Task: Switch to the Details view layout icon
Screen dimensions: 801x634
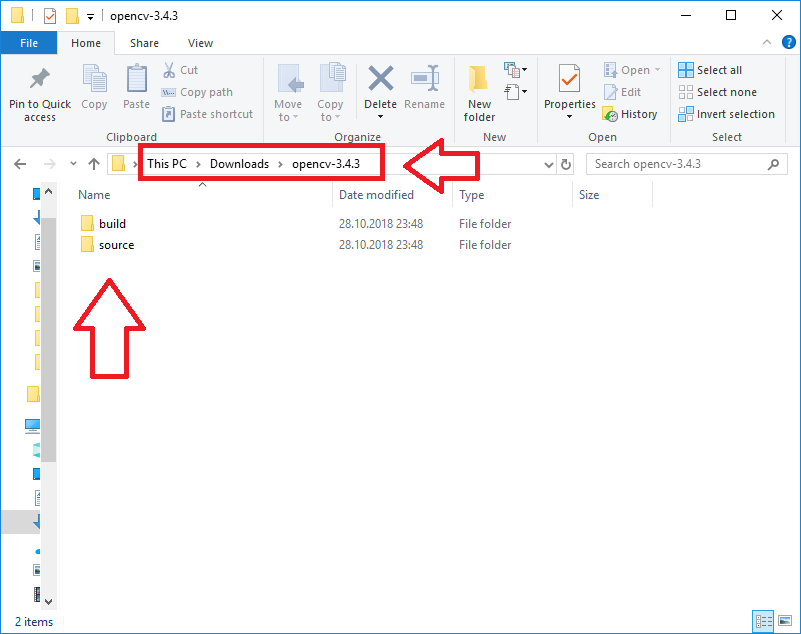Action: 764,621
